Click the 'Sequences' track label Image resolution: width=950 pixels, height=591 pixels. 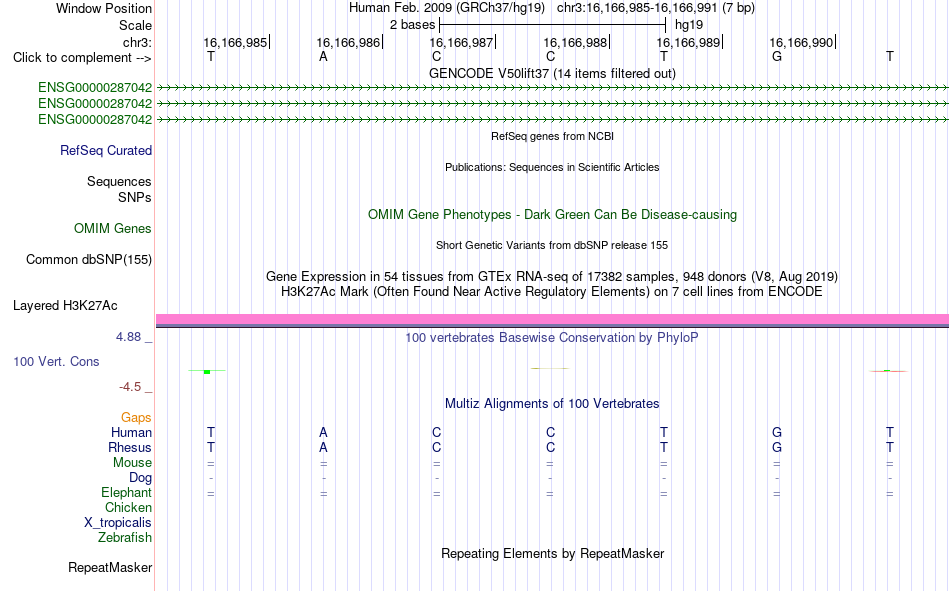point(119,181)
